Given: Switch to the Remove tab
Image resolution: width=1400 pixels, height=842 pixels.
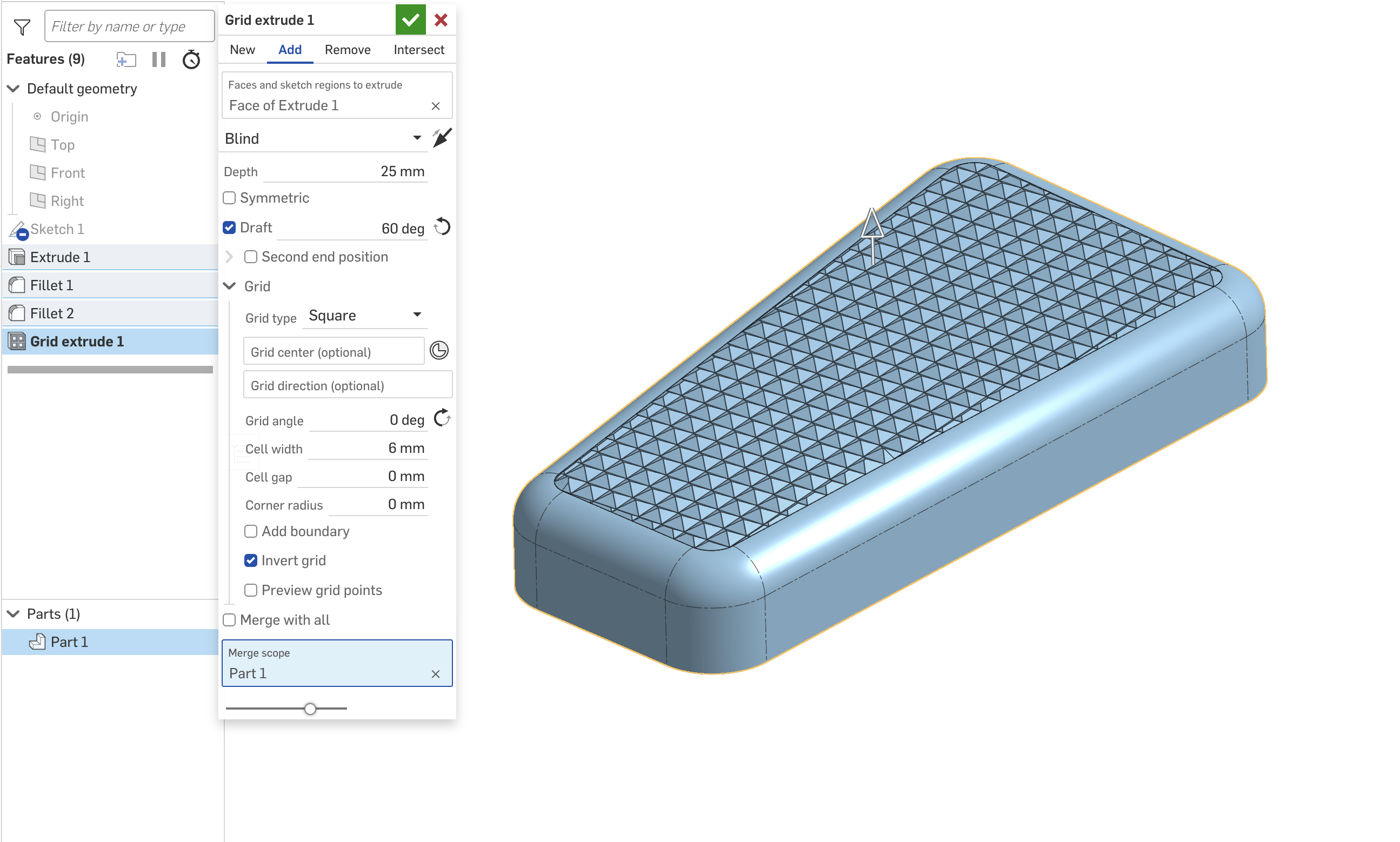Looking at the screenshot, I should pos(348,50).
